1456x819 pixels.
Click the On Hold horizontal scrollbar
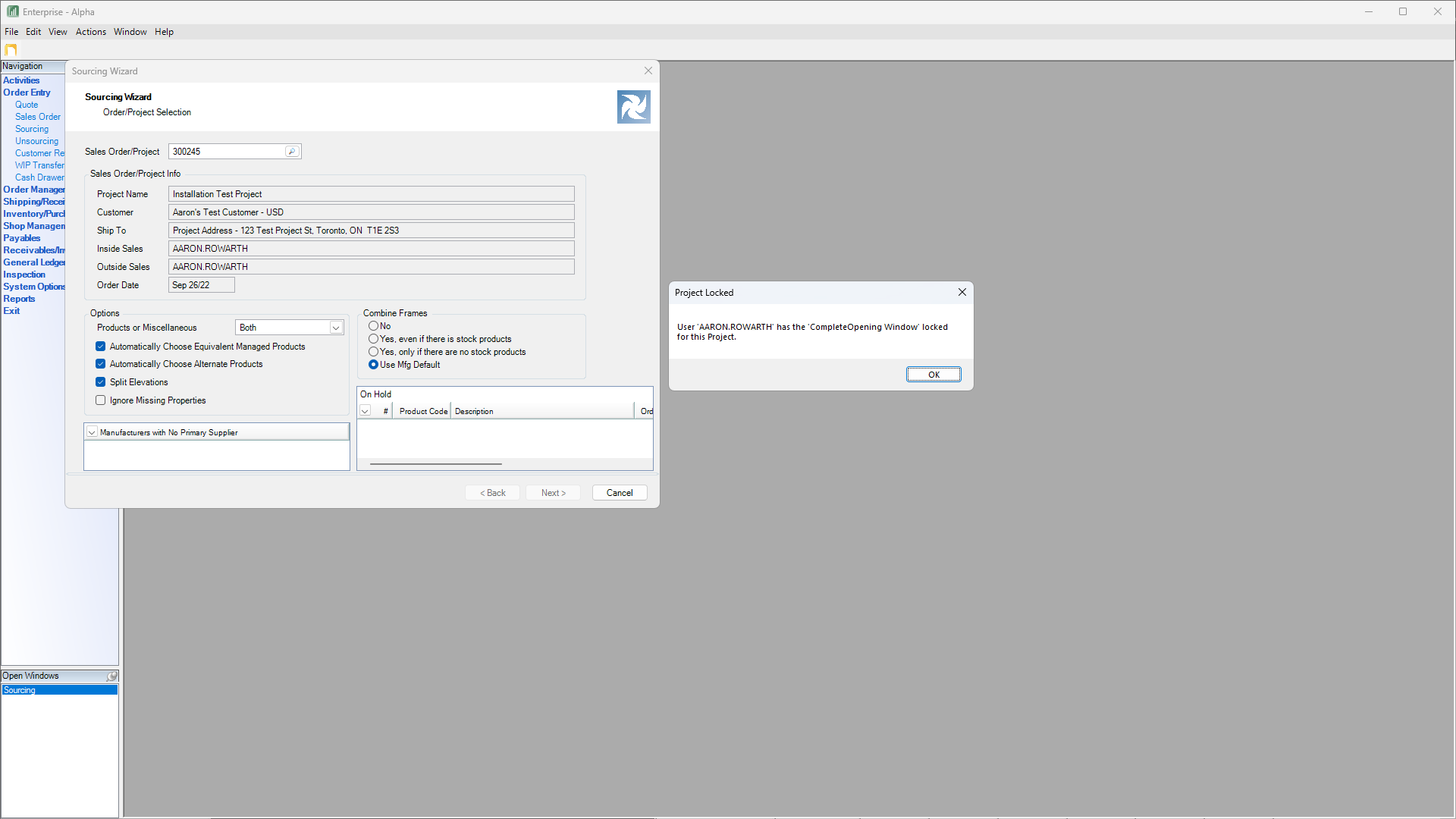click(435, 464)
